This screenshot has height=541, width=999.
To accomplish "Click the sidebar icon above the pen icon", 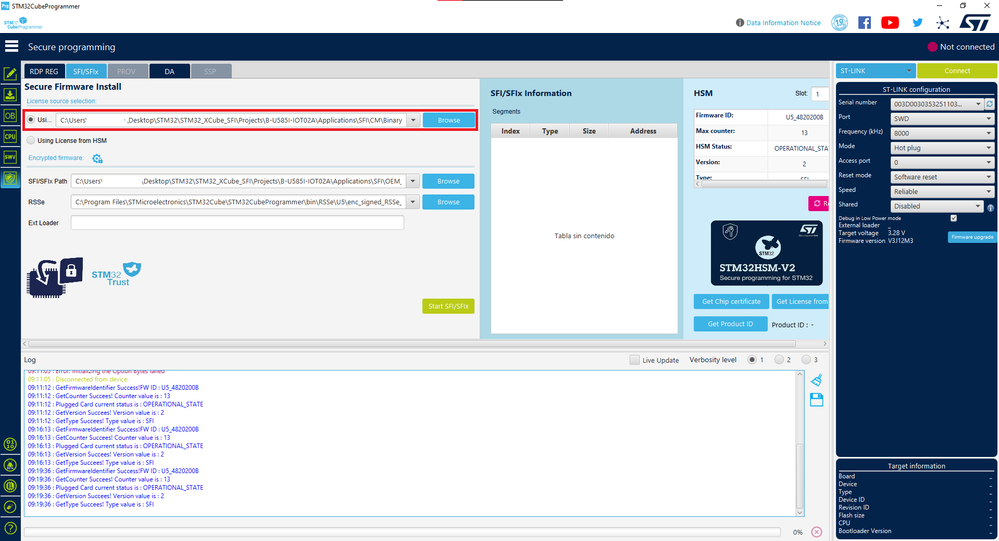I will 10,486.
